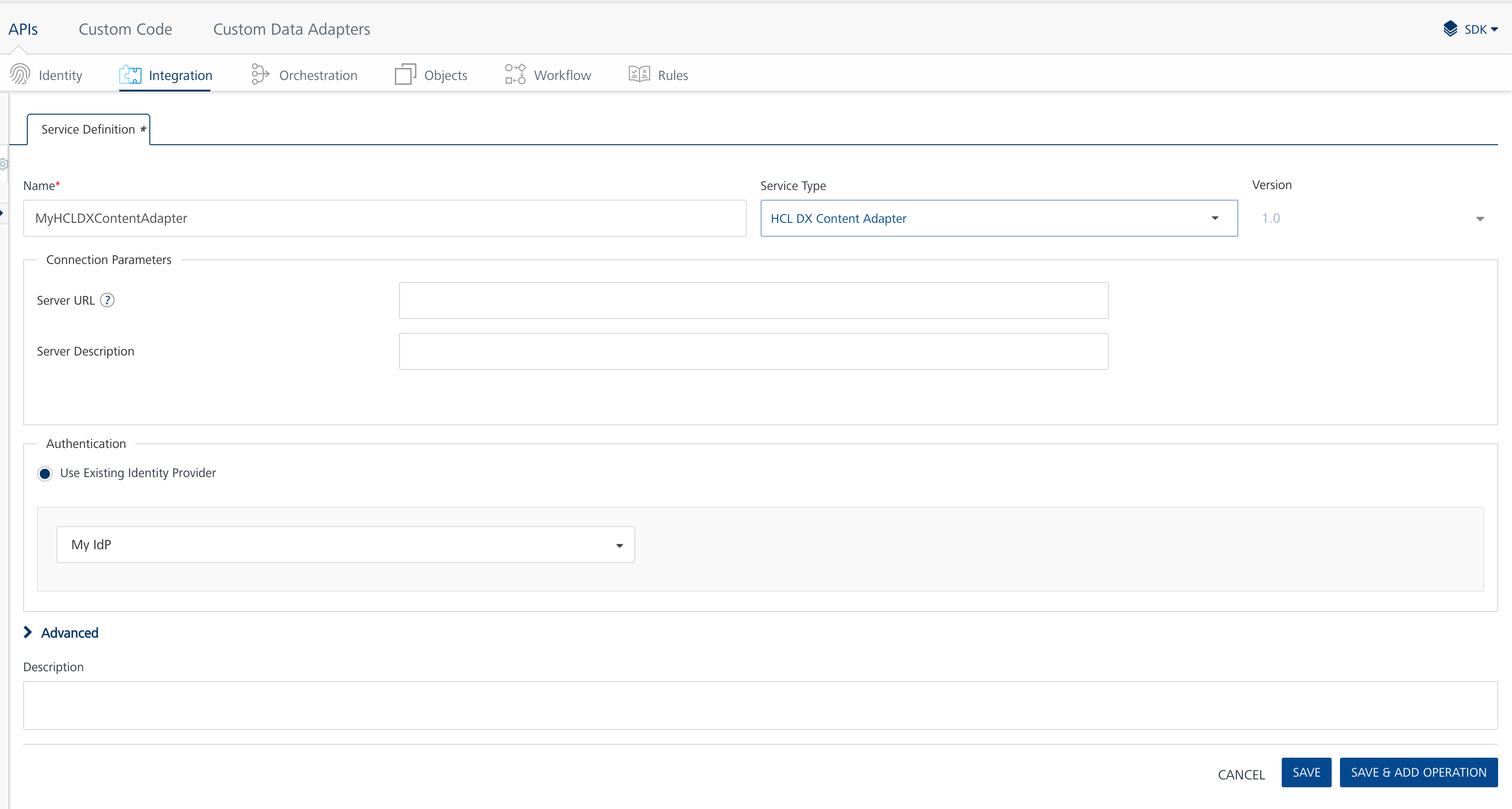The width and height of the screenshot is (1512, 809).
Task: Select the Service Definition tab
Action: click(x=87, y=129)
